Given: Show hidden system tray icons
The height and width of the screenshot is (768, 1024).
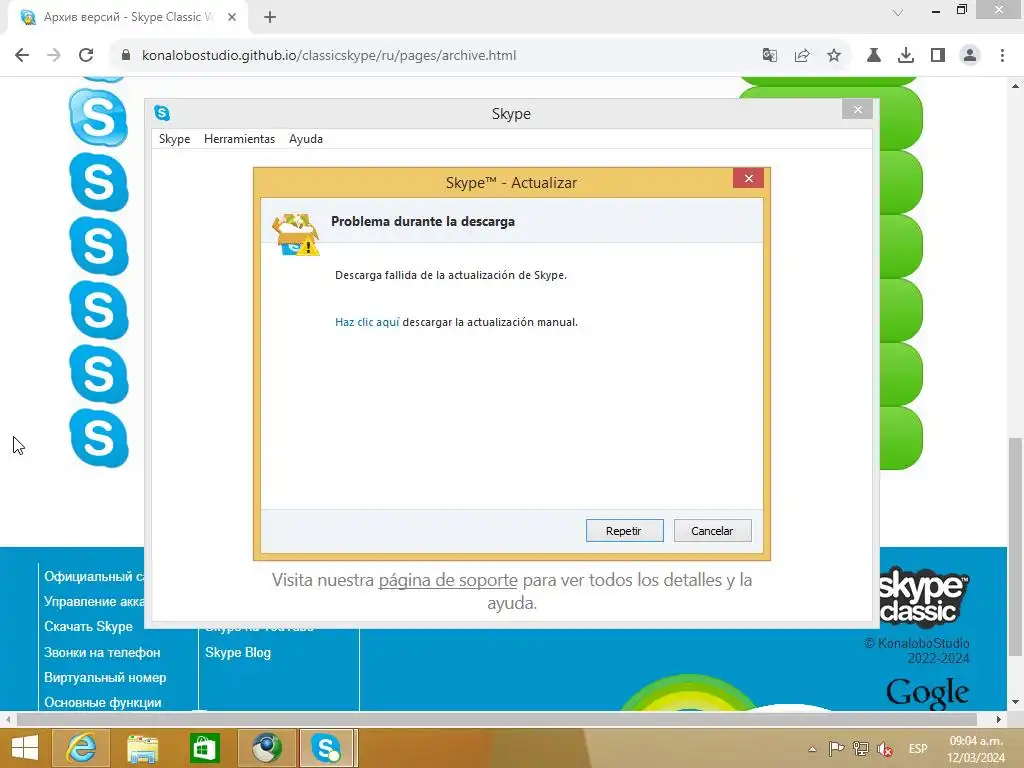Looking at the screenshot, I should (x=812, y=749).
